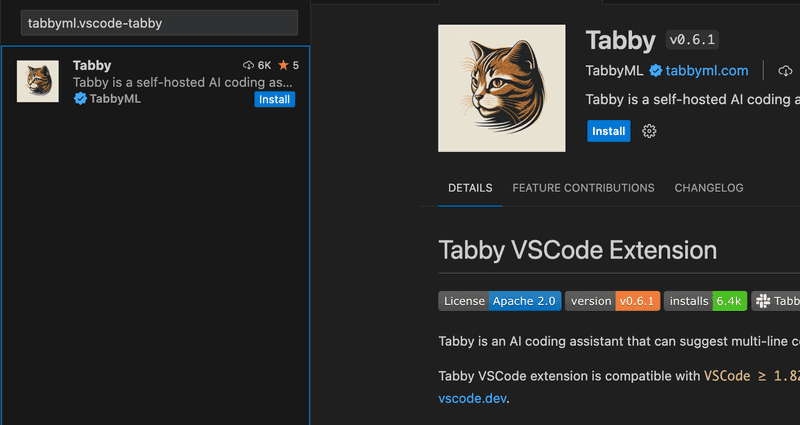
Task: Click the verified badge beside tabbyml.com
Action: (x=656, y=71)
